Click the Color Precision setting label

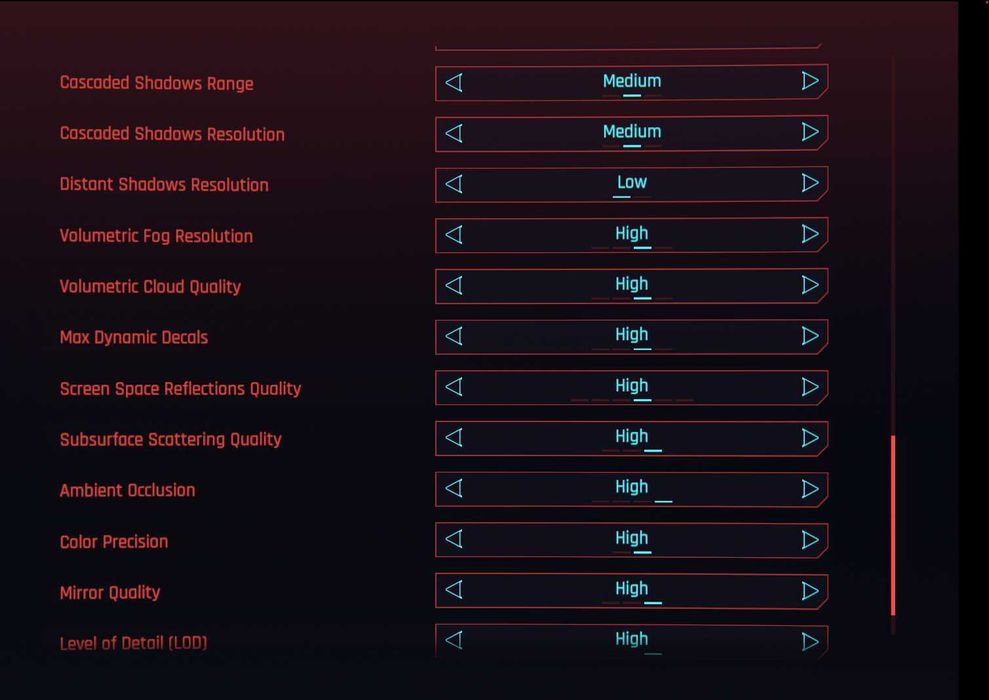click(x=114, y=542)
